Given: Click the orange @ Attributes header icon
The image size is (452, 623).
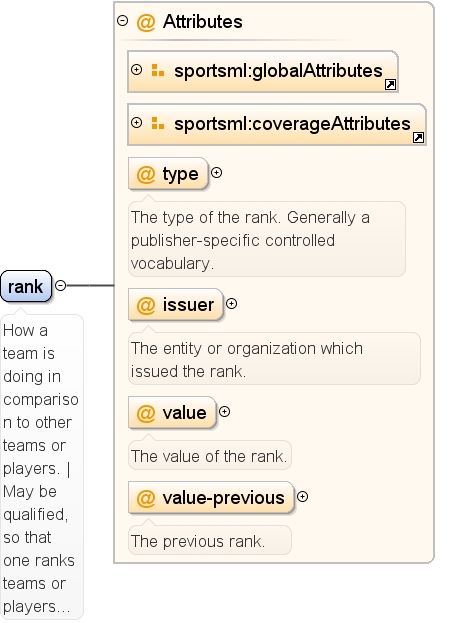Looking at the screenshot, I should (146, 22).
